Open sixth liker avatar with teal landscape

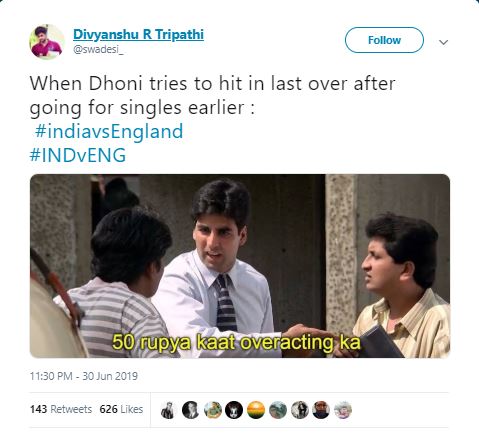(x=278, y=410)
